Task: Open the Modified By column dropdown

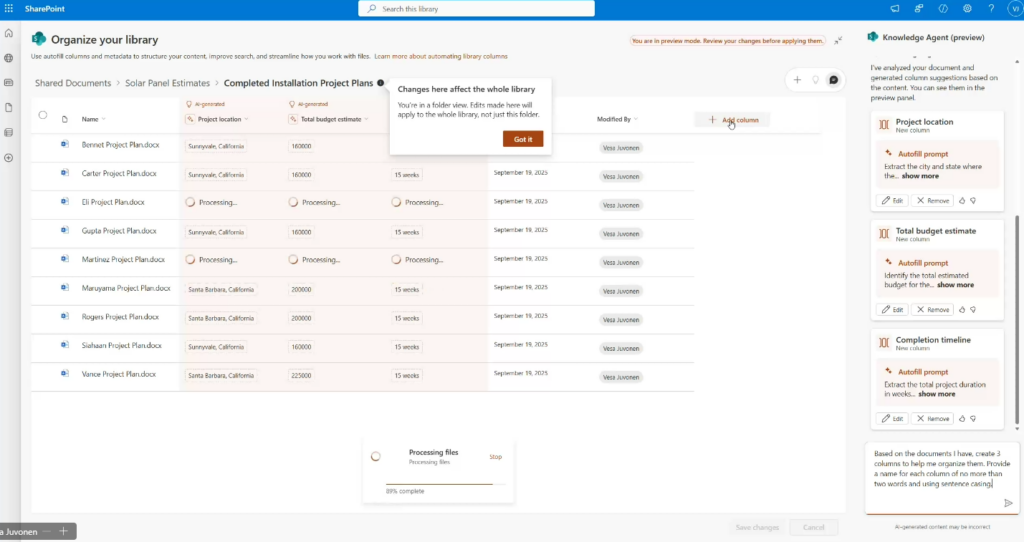Action: tap(635, 119)
